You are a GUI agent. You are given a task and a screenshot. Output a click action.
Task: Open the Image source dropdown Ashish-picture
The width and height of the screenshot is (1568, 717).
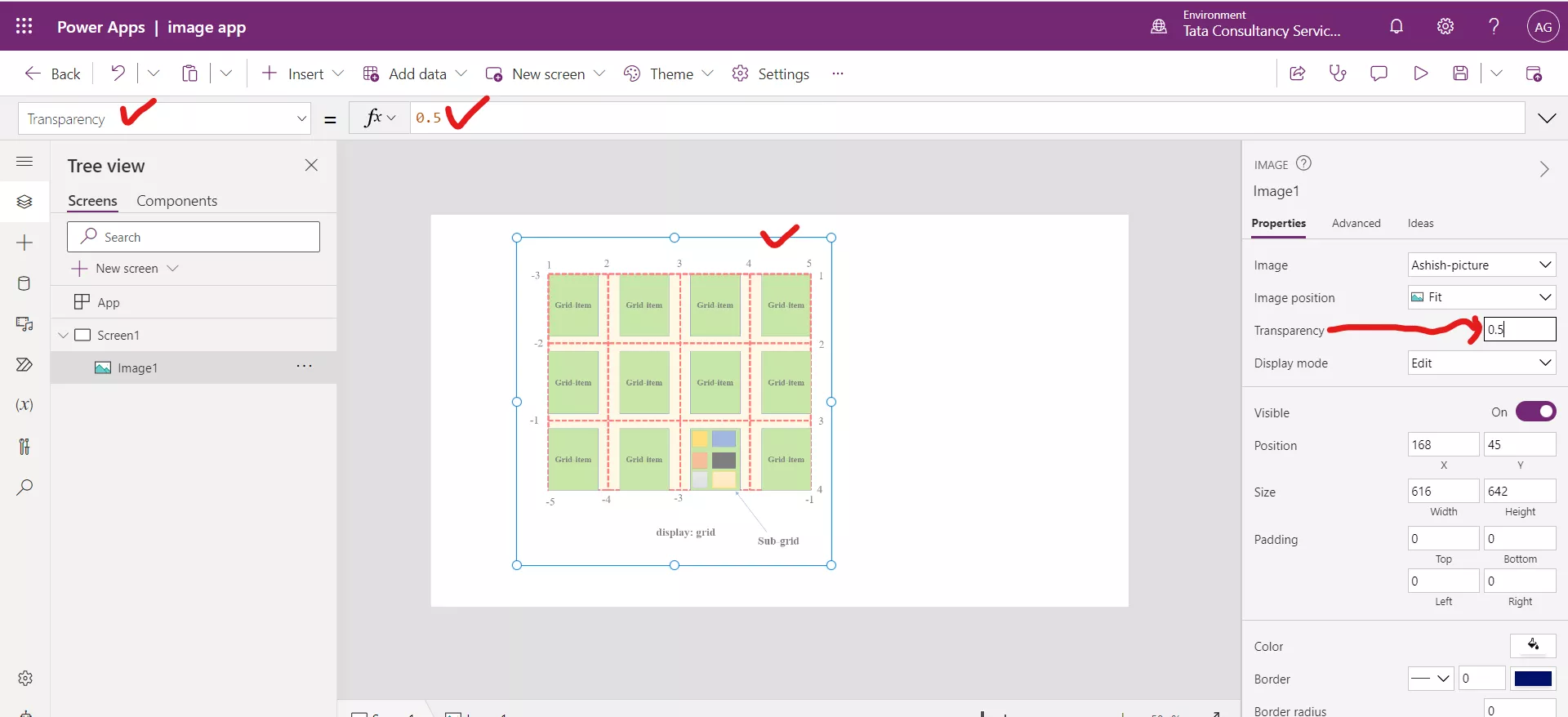point(1481,265)
